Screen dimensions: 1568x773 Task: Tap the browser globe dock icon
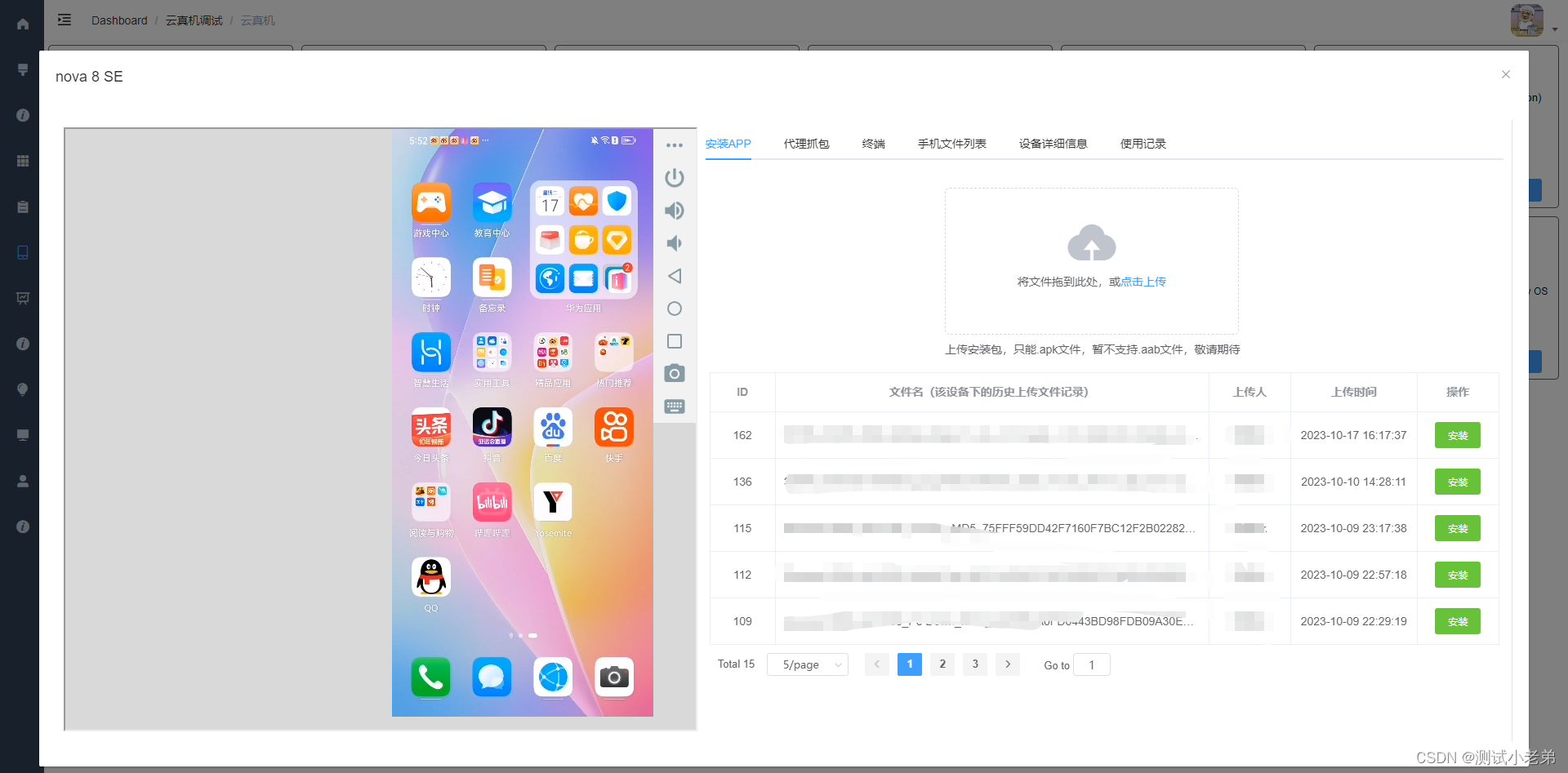[x=553, y=677]
